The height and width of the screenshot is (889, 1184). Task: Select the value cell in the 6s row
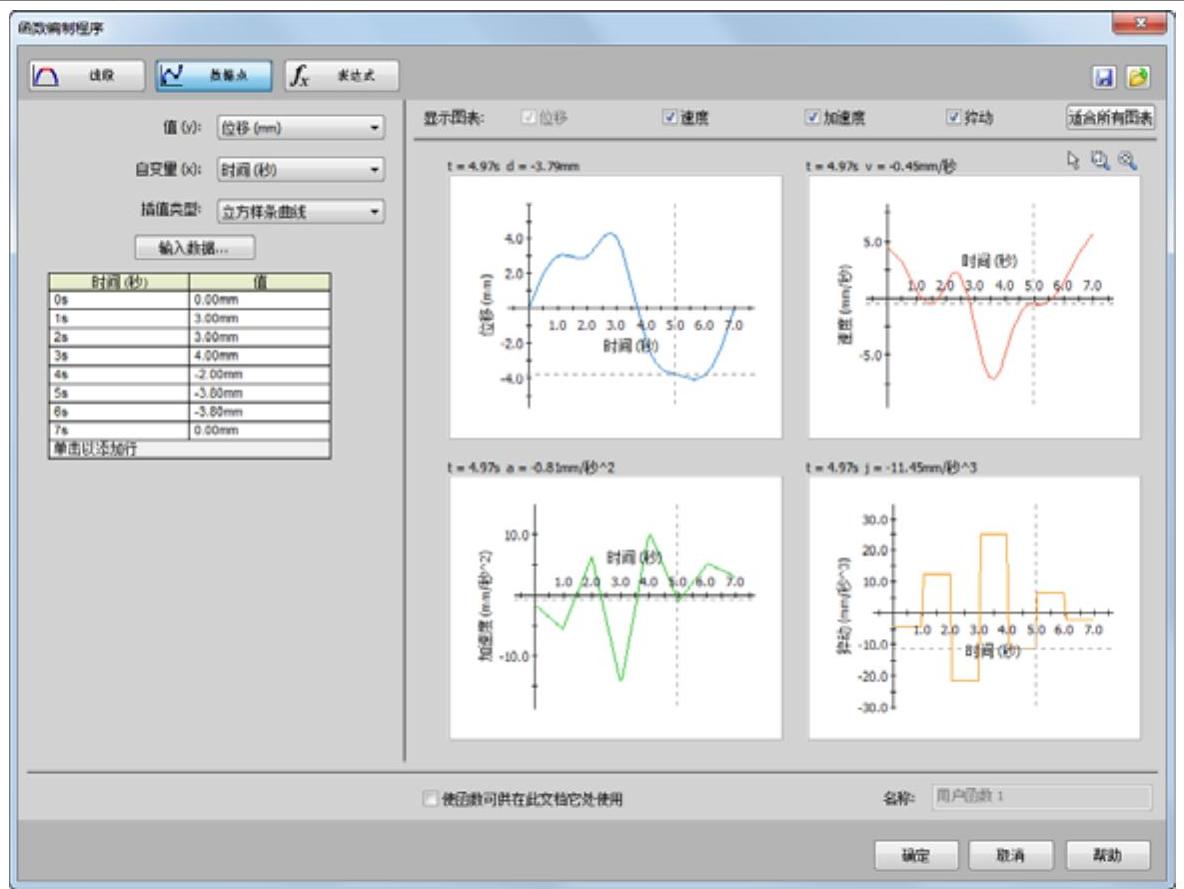(260, 412)
